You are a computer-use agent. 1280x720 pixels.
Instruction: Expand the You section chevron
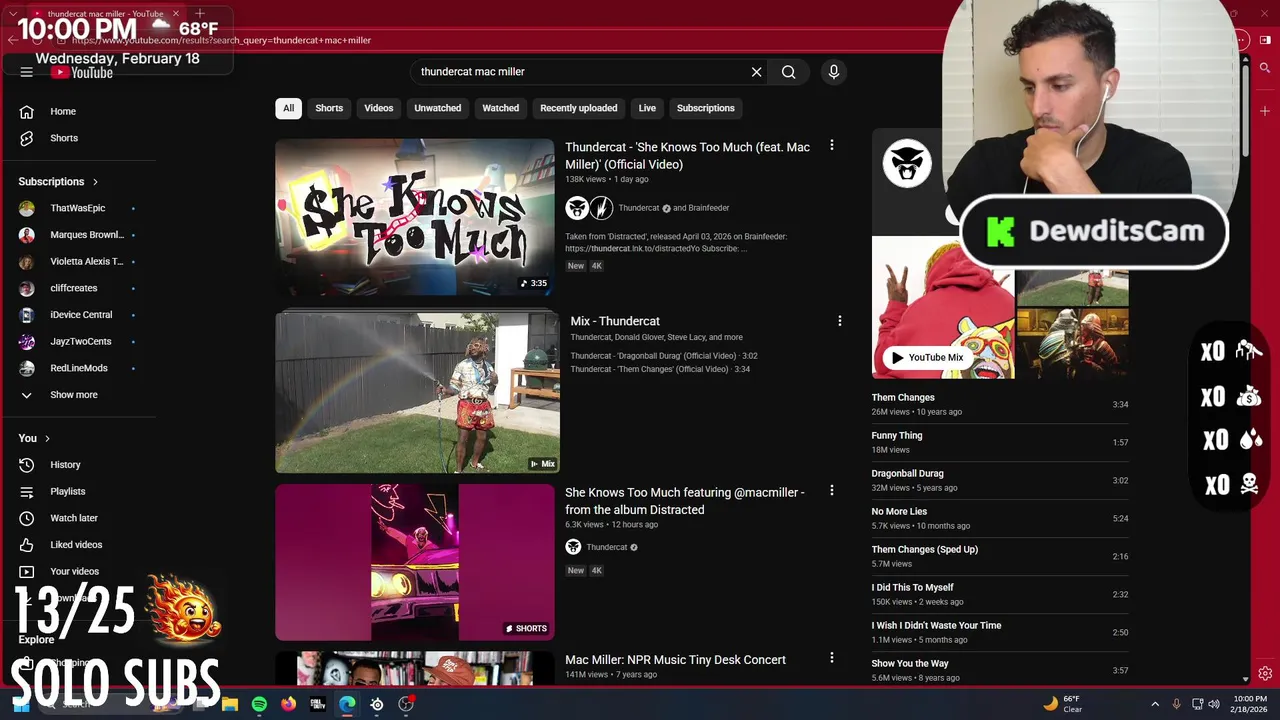[47, 439]
